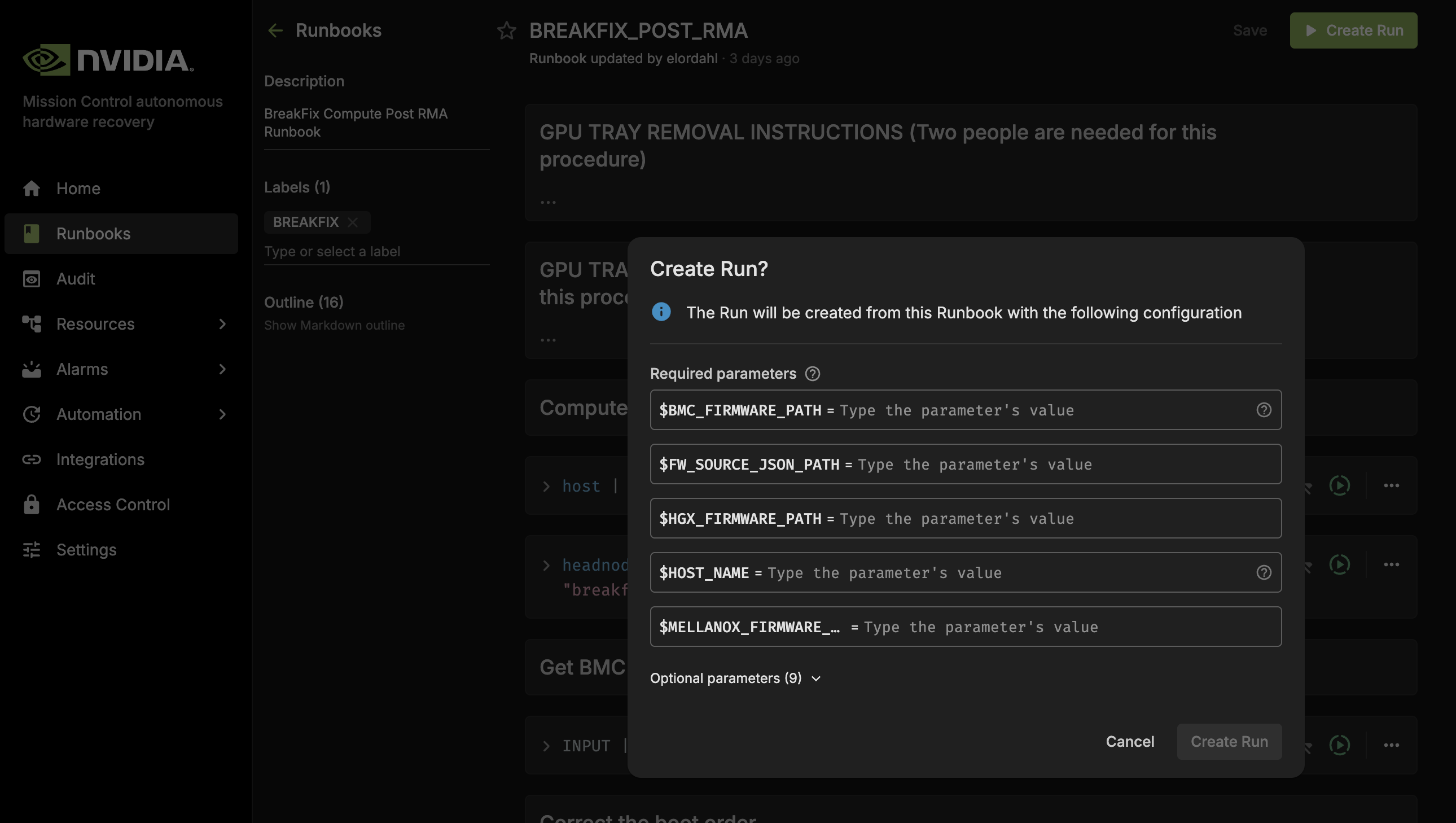Click the $FW_SOURCE_JSON_PATH value field
This screenshot has width=1456, height=823.
(966, 464)
